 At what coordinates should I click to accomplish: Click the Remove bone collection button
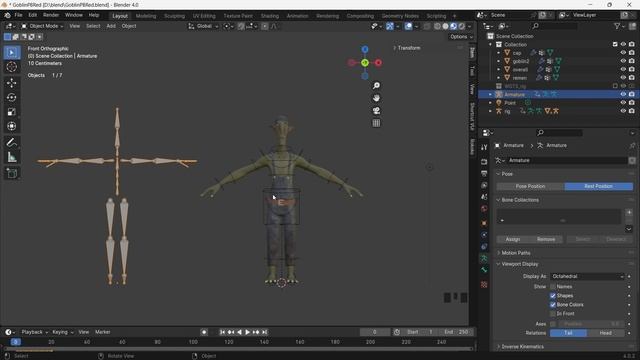[x=546, y=239]
